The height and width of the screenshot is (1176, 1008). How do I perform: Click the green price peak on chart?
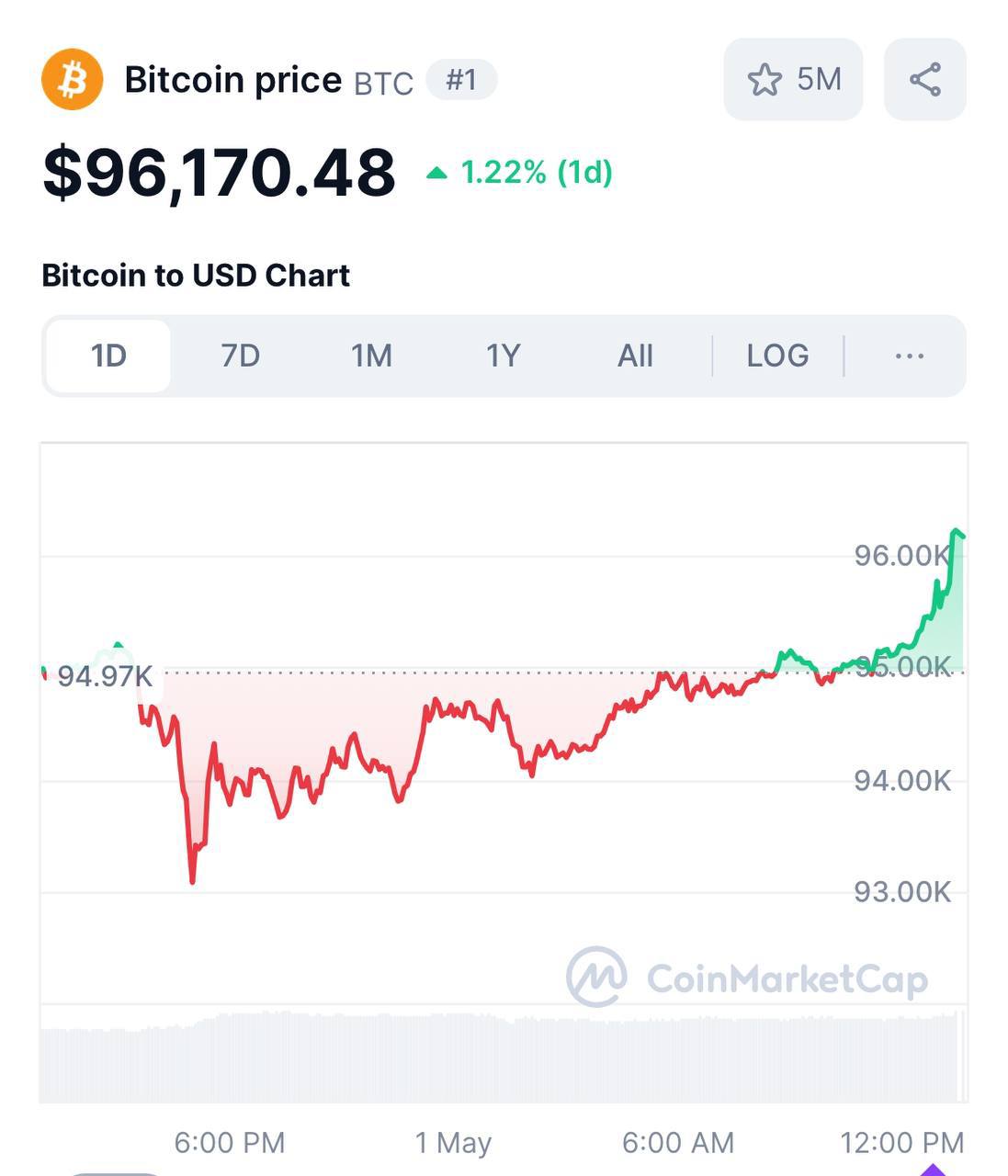coord(957,532)
